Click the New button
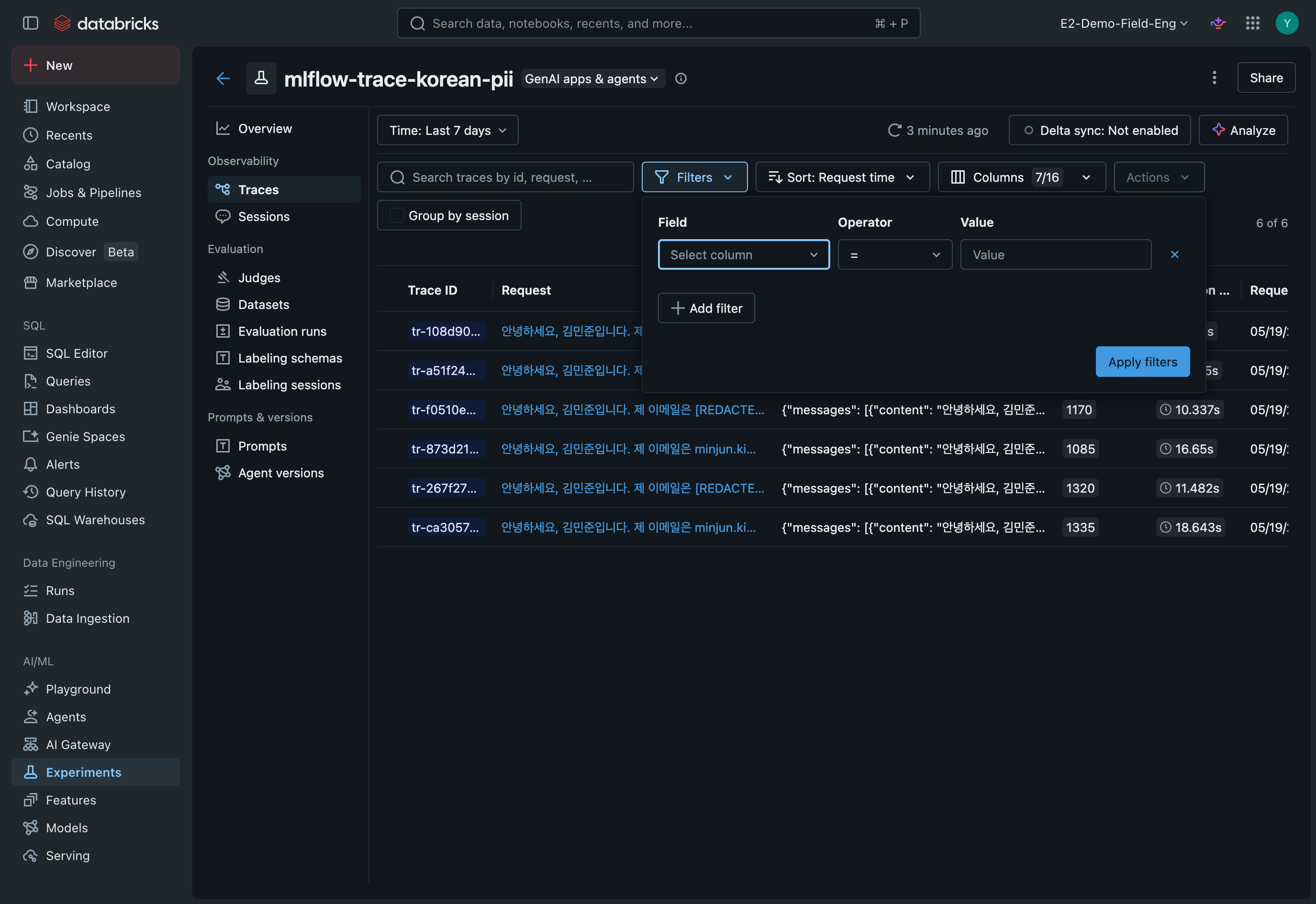This screenshot has width=1316, height=904. coord(95,65)
